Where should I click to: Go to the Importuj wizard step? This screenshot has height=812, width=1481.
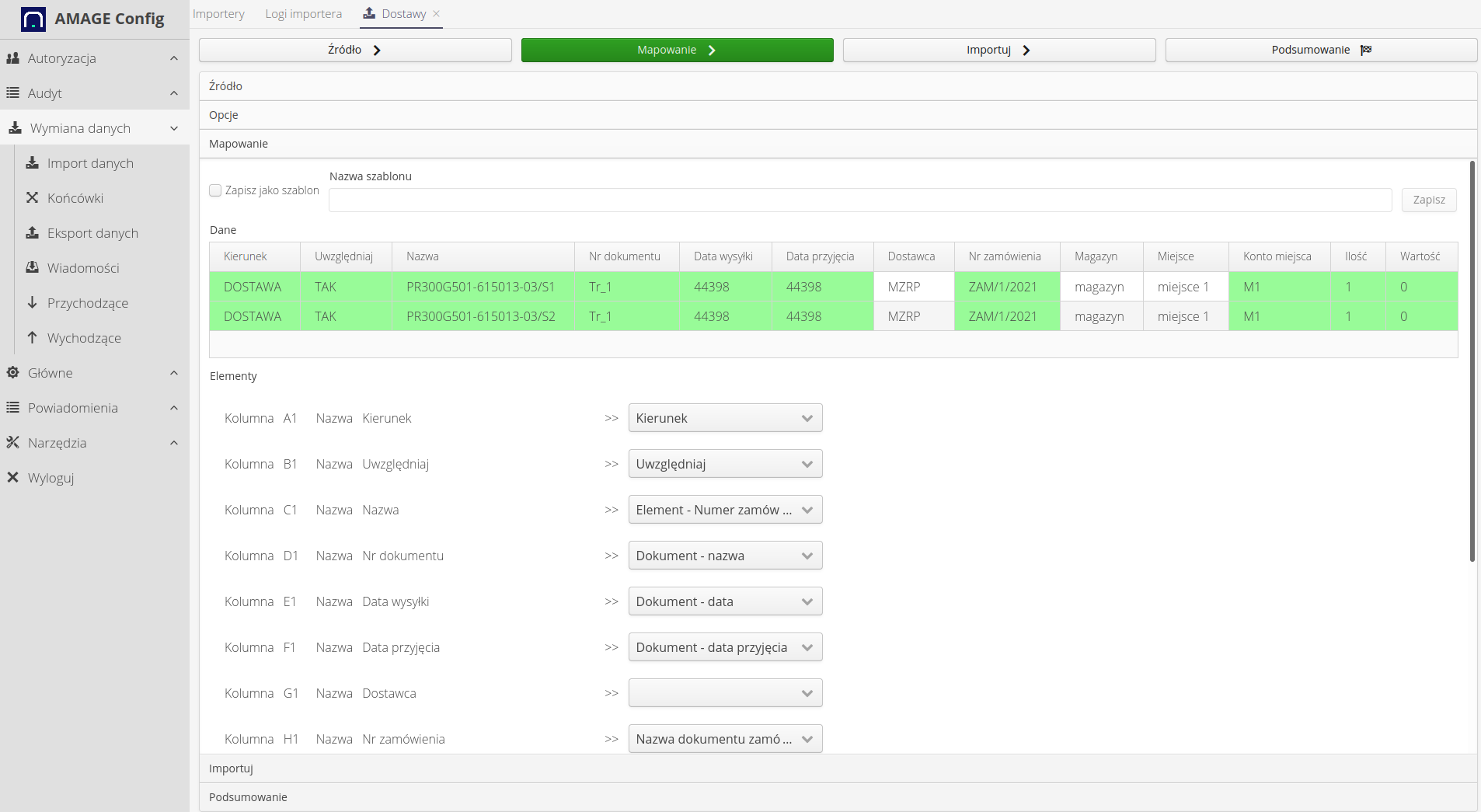(x=998, y=50)
